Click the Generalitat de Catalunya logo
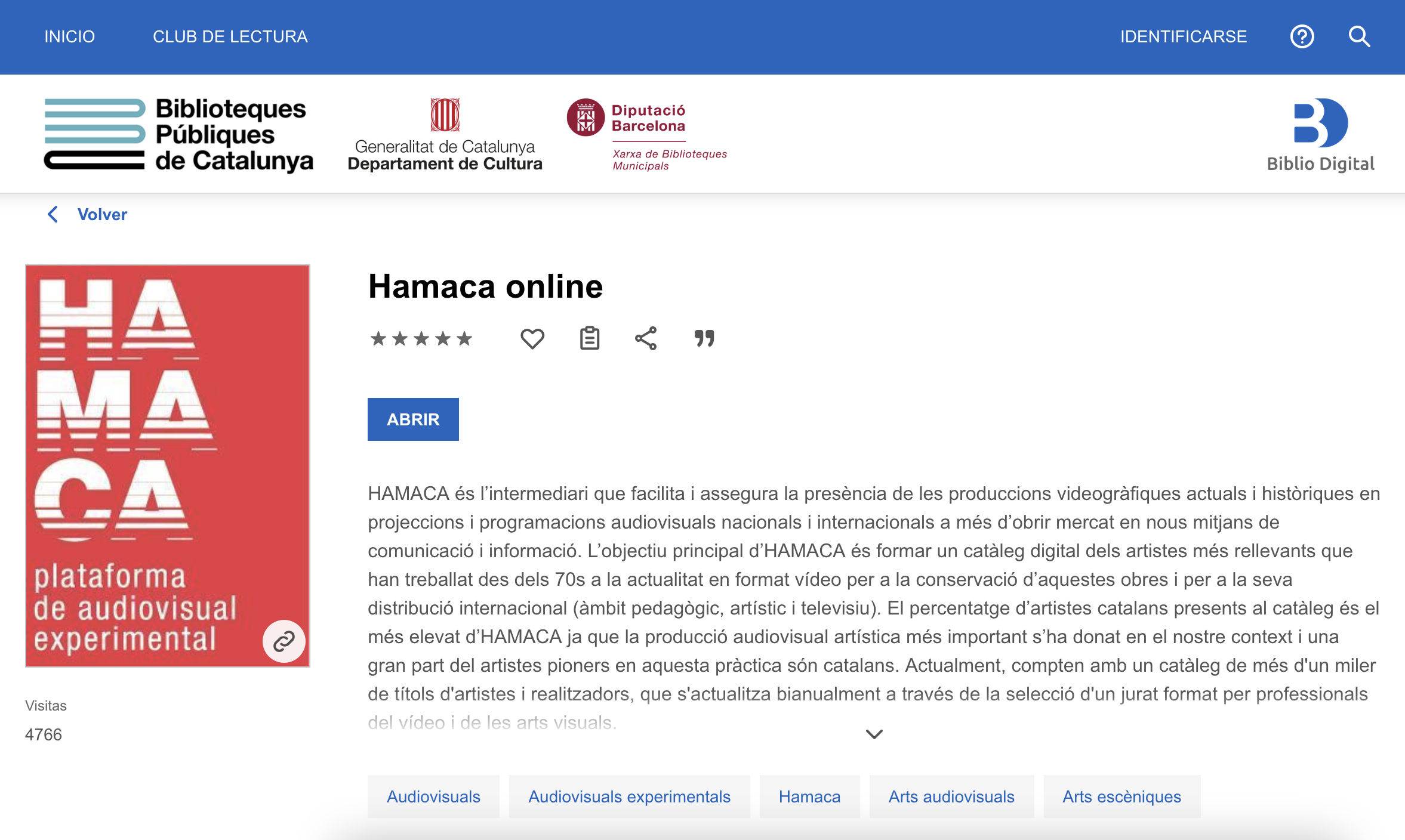This screenshot has height=840, width=1405. click(445, 135)
